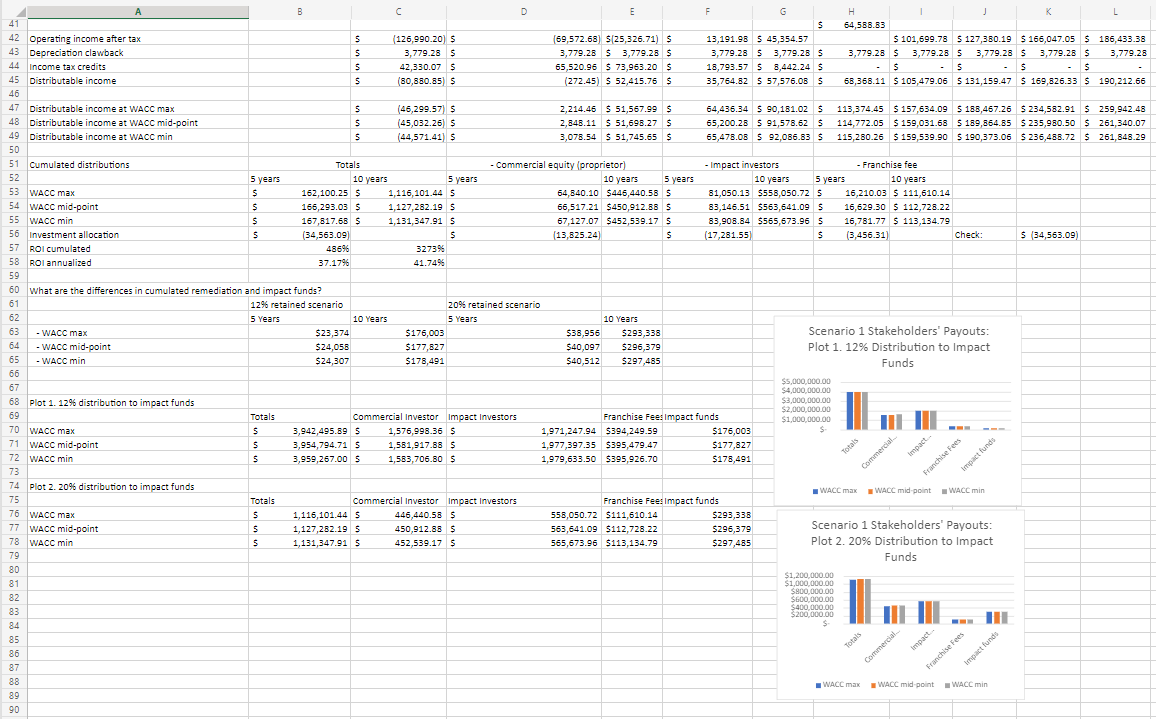Image resolution: width=1156 pixels, height=719 pixels.
Task: Select the Check: label cell
Action: pos(984,235)
